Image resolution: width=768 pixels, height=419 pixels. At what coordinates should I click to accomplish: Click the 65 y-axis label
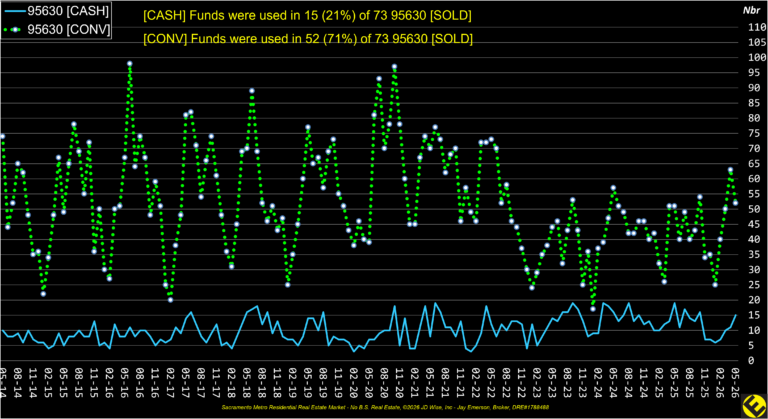pos(754,164)
